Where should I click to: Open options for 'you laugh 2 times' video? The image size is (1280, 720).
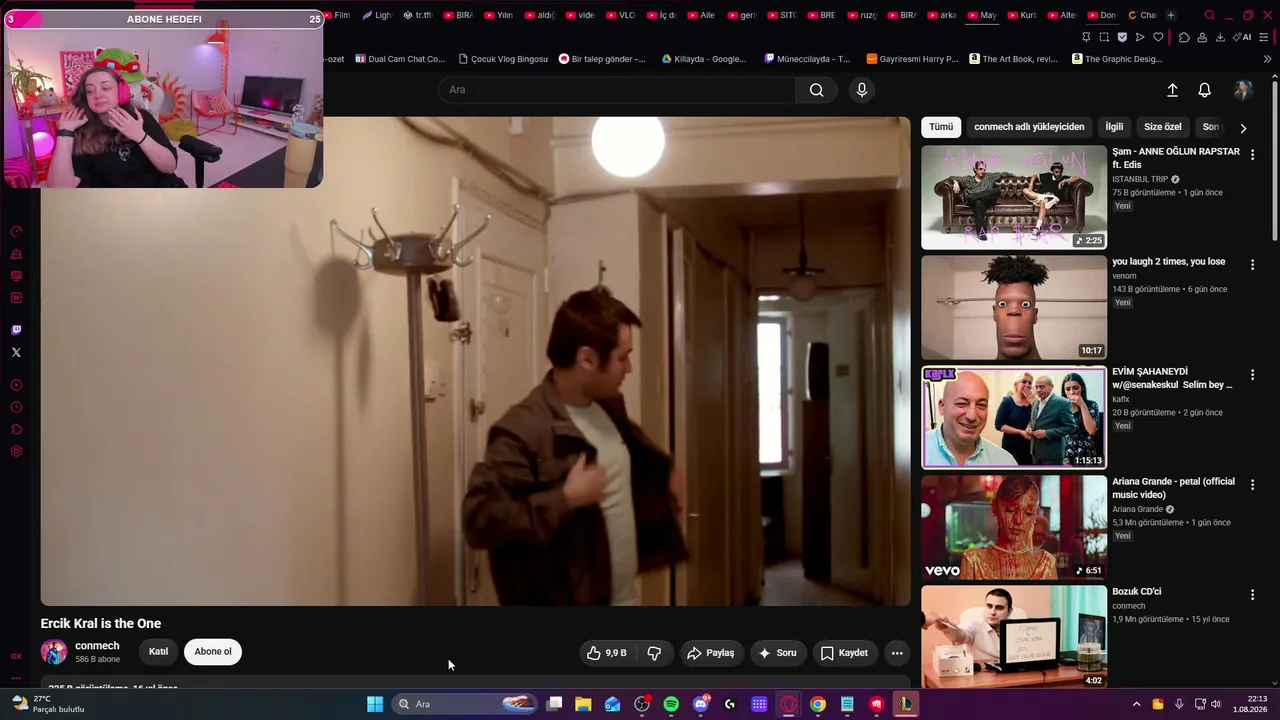(1252, 265)
